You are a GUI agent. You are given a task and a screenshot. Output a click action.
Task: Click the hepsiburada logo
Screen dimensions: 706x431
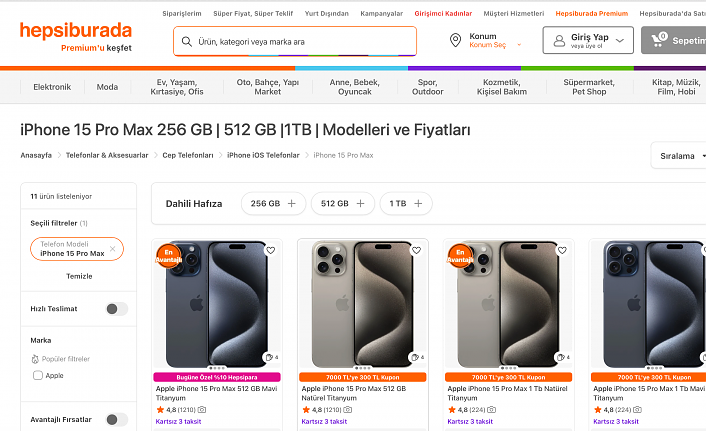tap(75, 32)
